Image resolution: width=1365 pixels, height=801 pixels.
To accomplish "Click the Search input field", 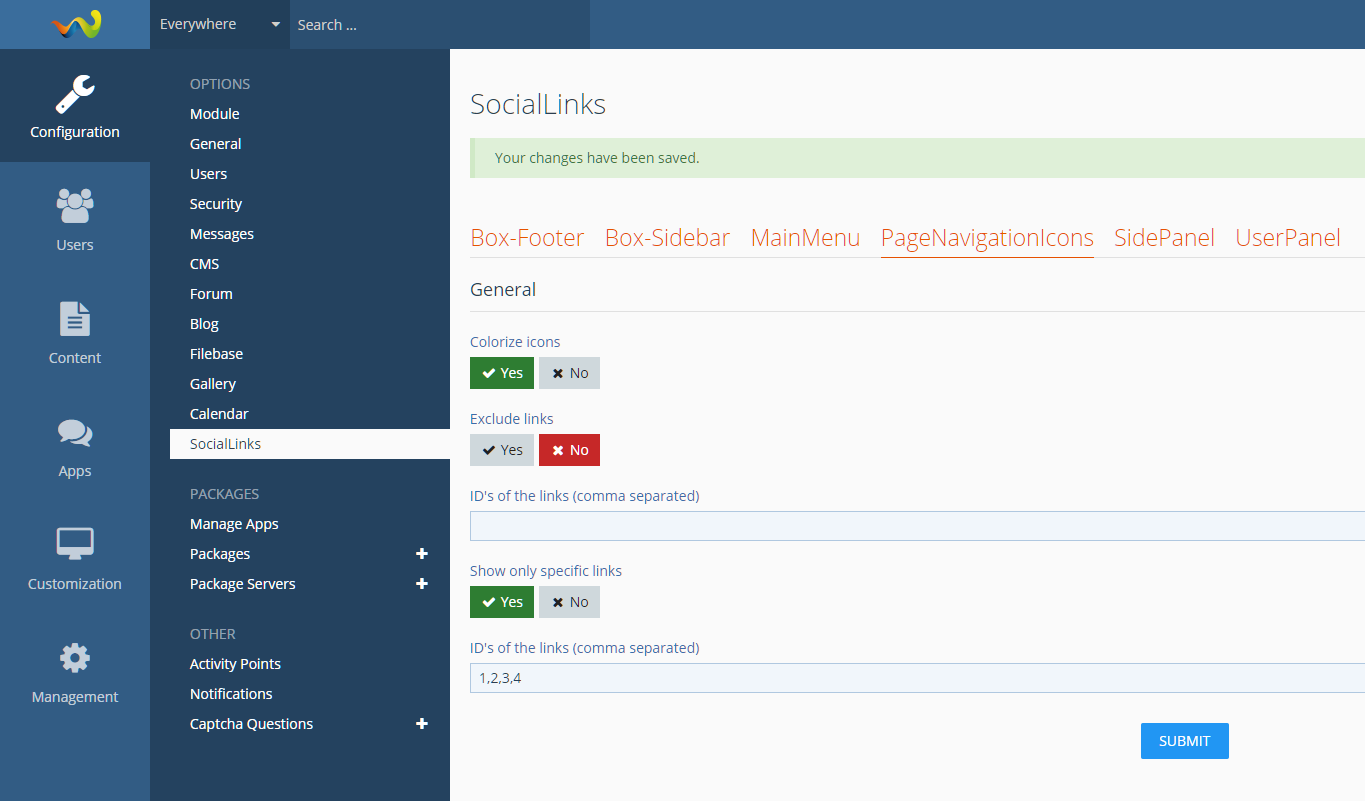I will point(440,24).
